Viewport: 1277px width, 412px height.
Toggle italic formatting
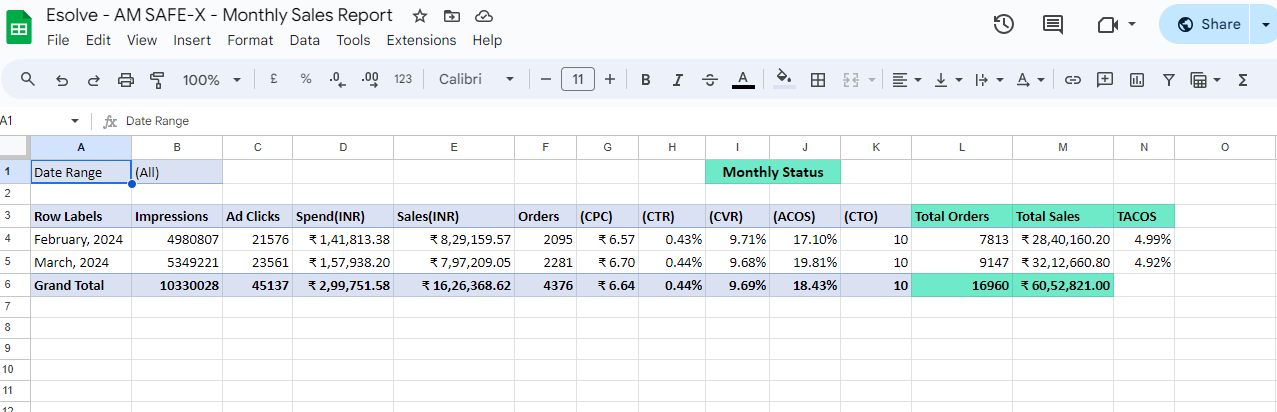pos(677,79)
